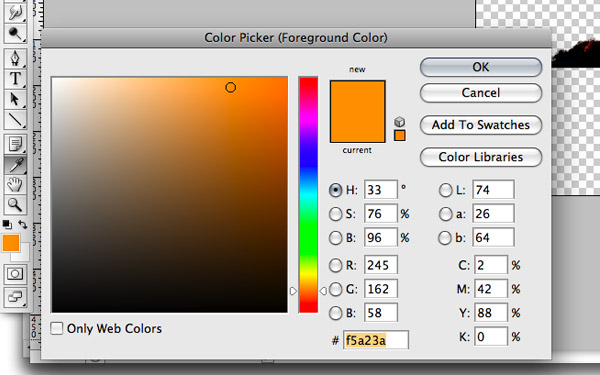Click the blue field showing 58
Image resolution: width=600 pixels, height=375 pixels.
[x=381, y=313]
